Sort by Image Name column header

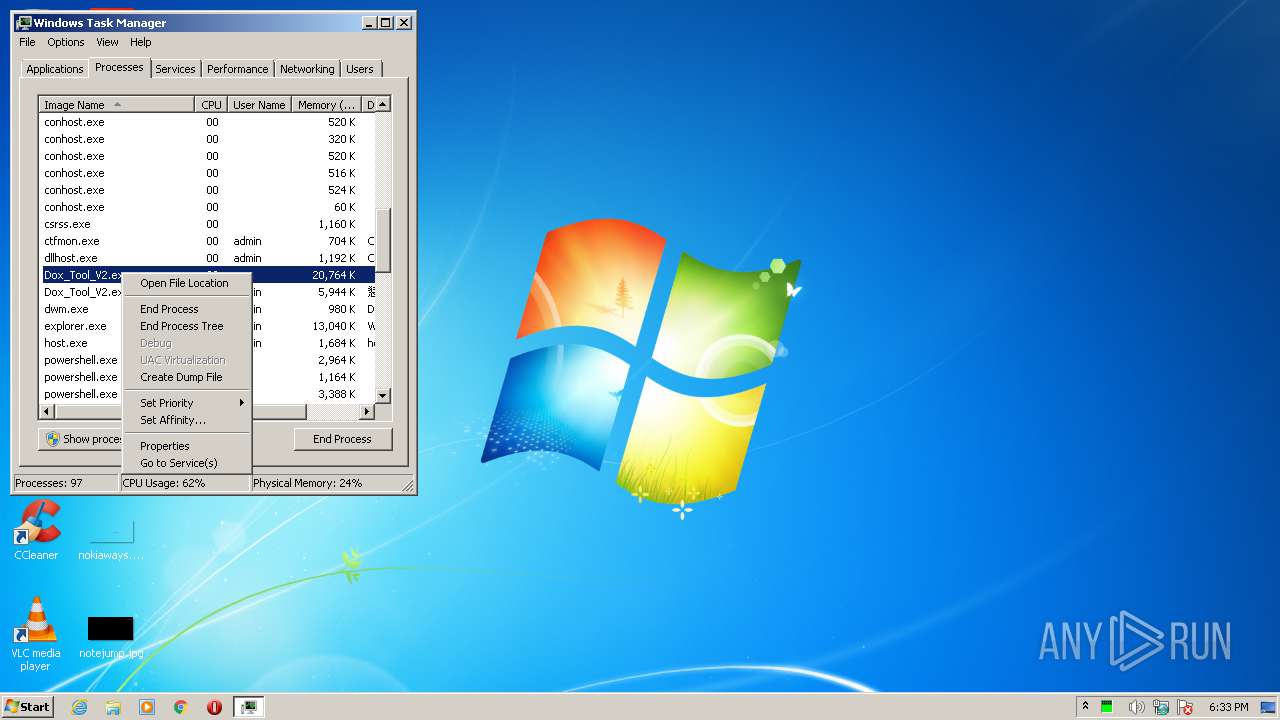[117, 105]
